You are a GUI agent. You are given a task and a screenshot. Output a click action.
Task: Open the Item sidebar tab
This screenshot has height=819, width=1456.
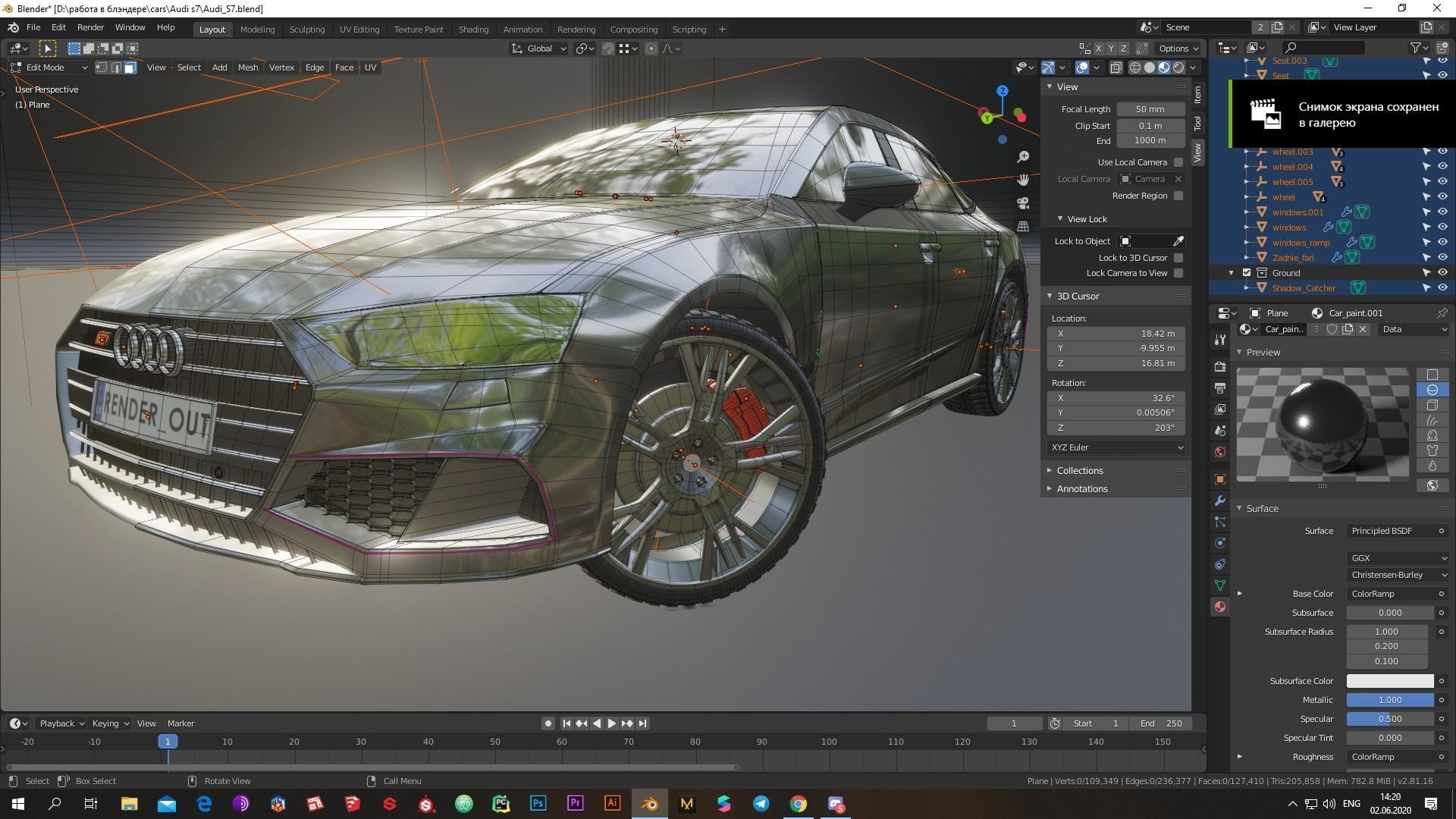pos(1197,95)
